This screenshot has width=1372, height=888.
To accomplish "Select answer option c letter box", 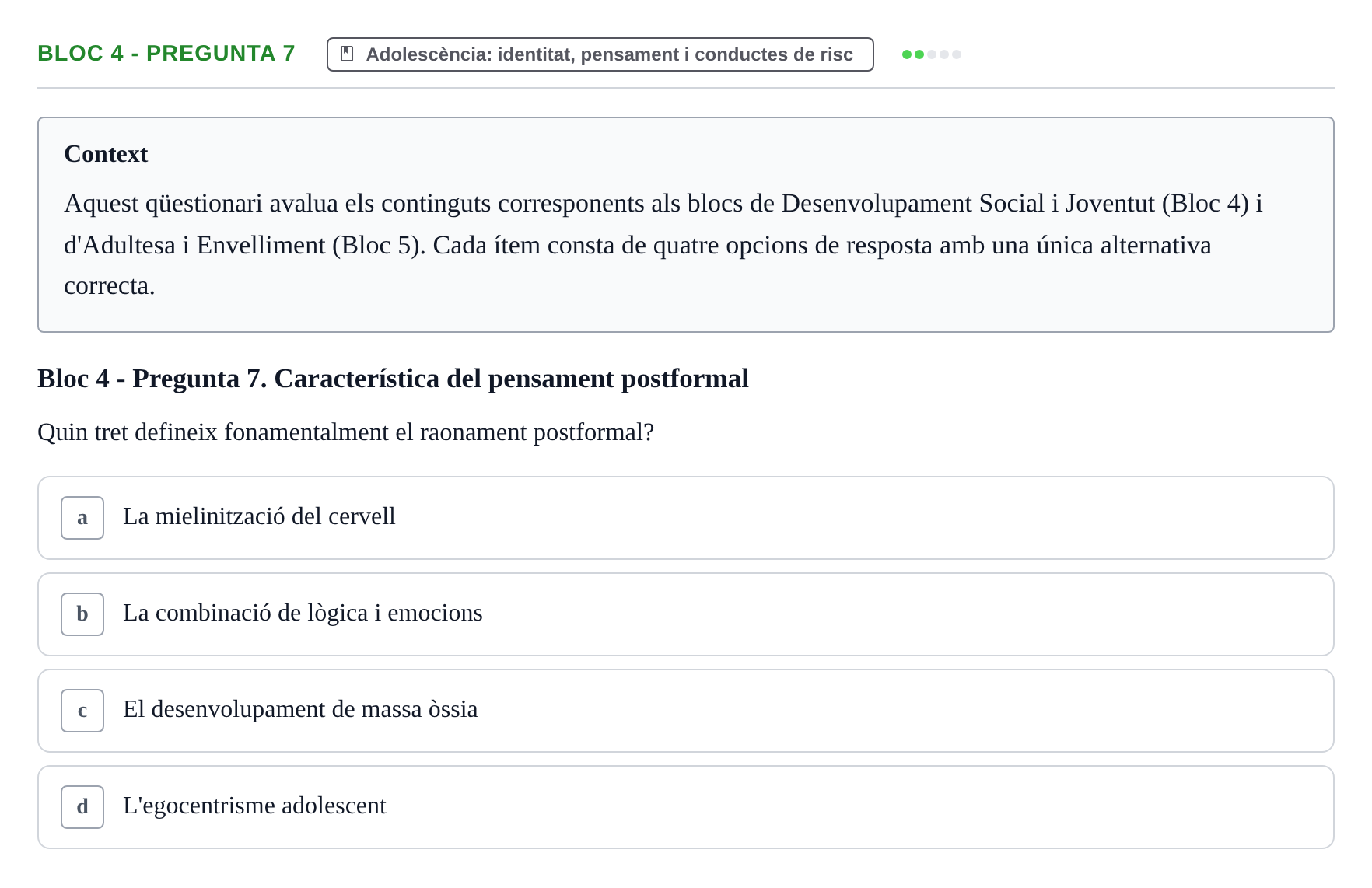I will coord(82,711).
